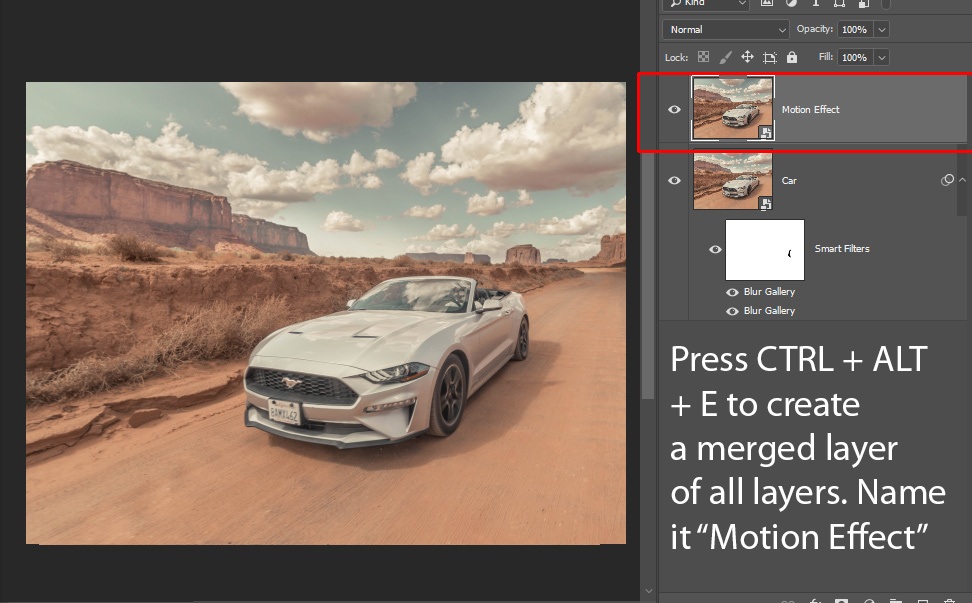Hide the Motion Effect layer
Screen dimensions: 972x603
tap(674, 110)
